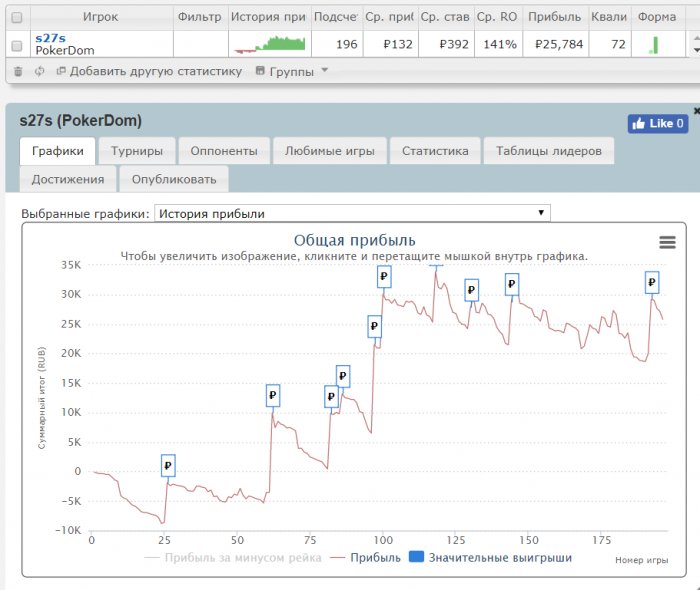This screenshot has width=700, height=590.
Task: Click the refresh arrows icon below the table
Action: point(39,71)
